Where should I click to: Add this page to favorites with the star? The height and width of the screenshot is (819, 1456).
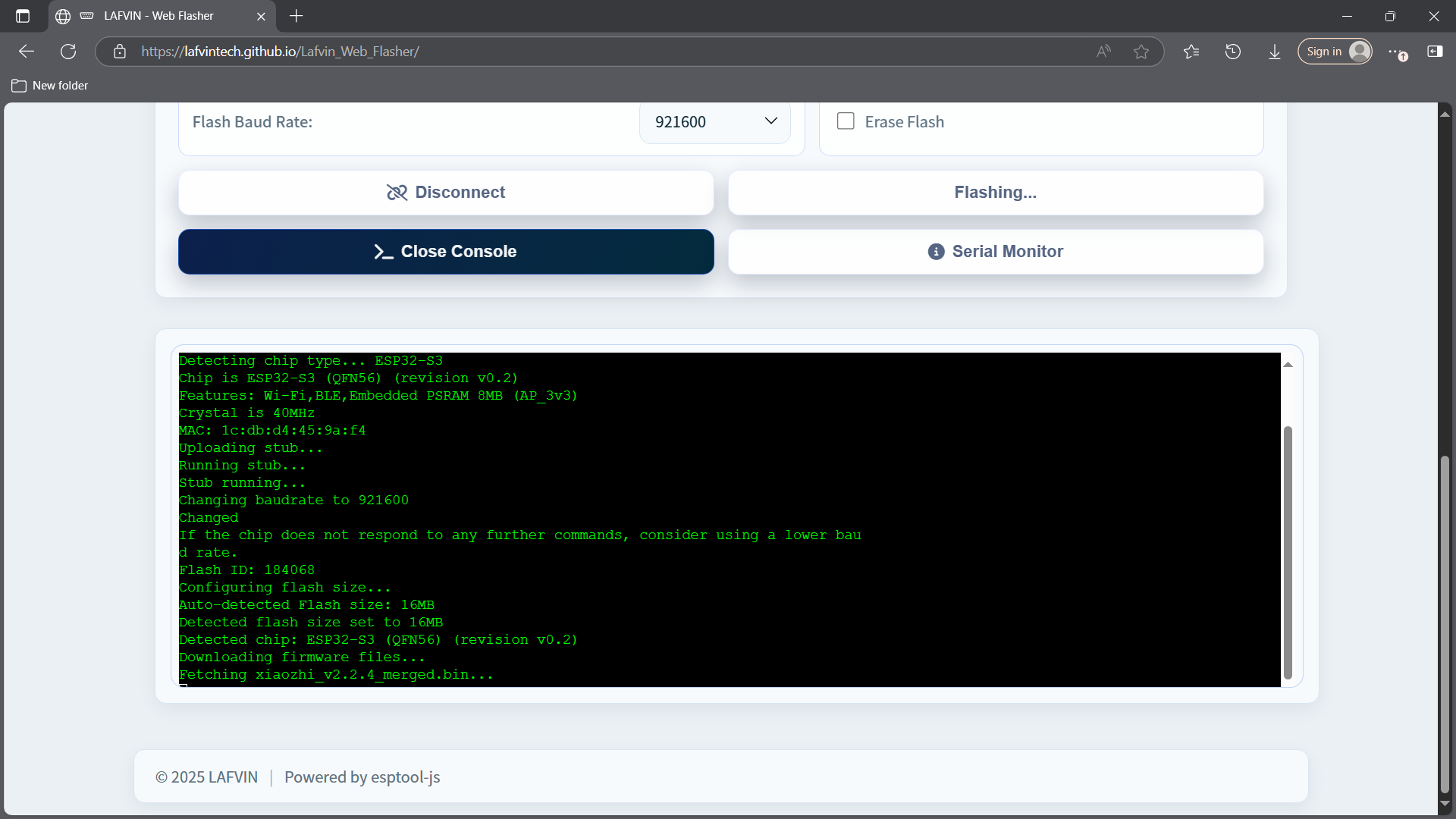pos(1141,52)
